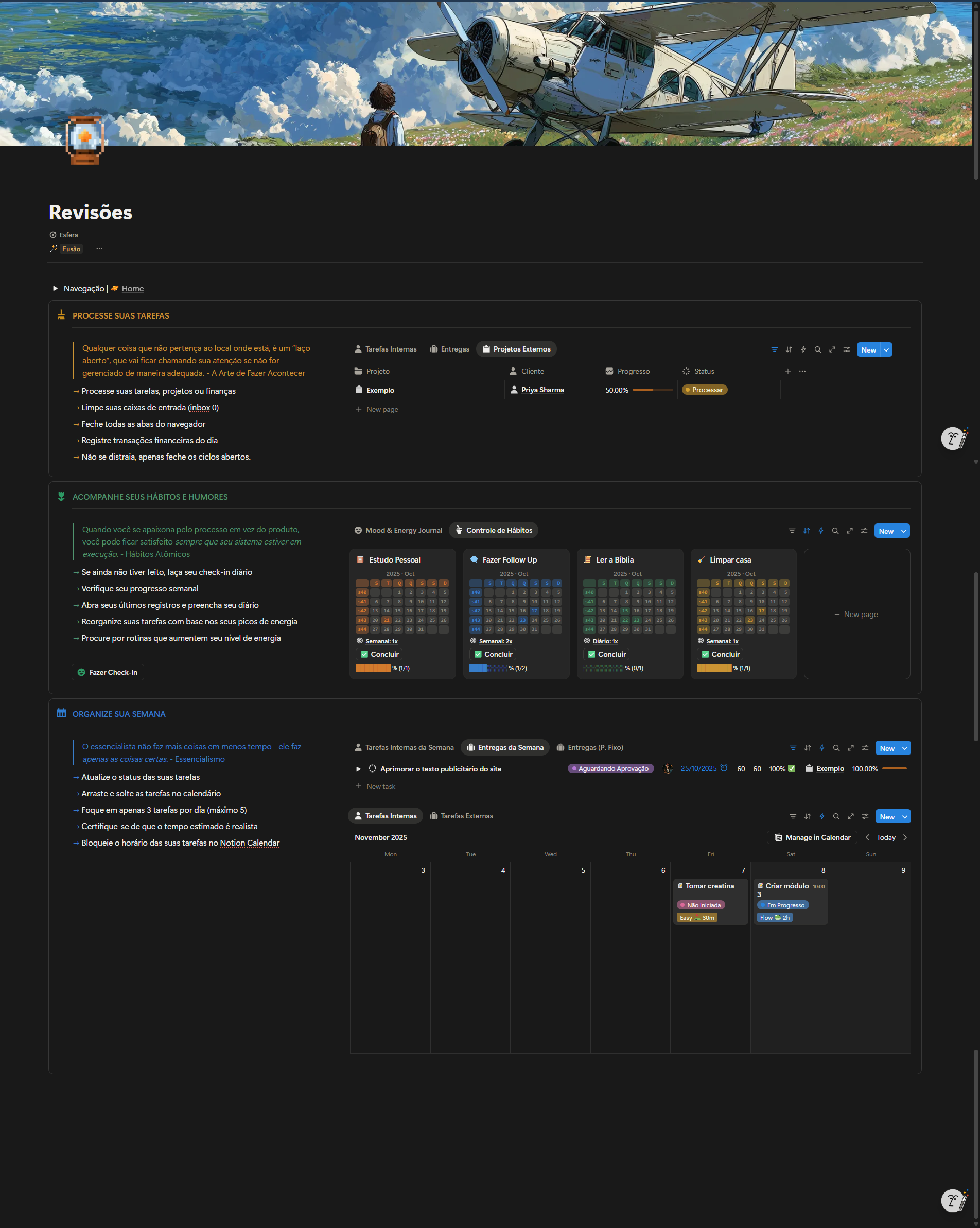Expand the Navegação toggle
The image size is (980, 1228).
pyautogui.click(x=55, y=289)
